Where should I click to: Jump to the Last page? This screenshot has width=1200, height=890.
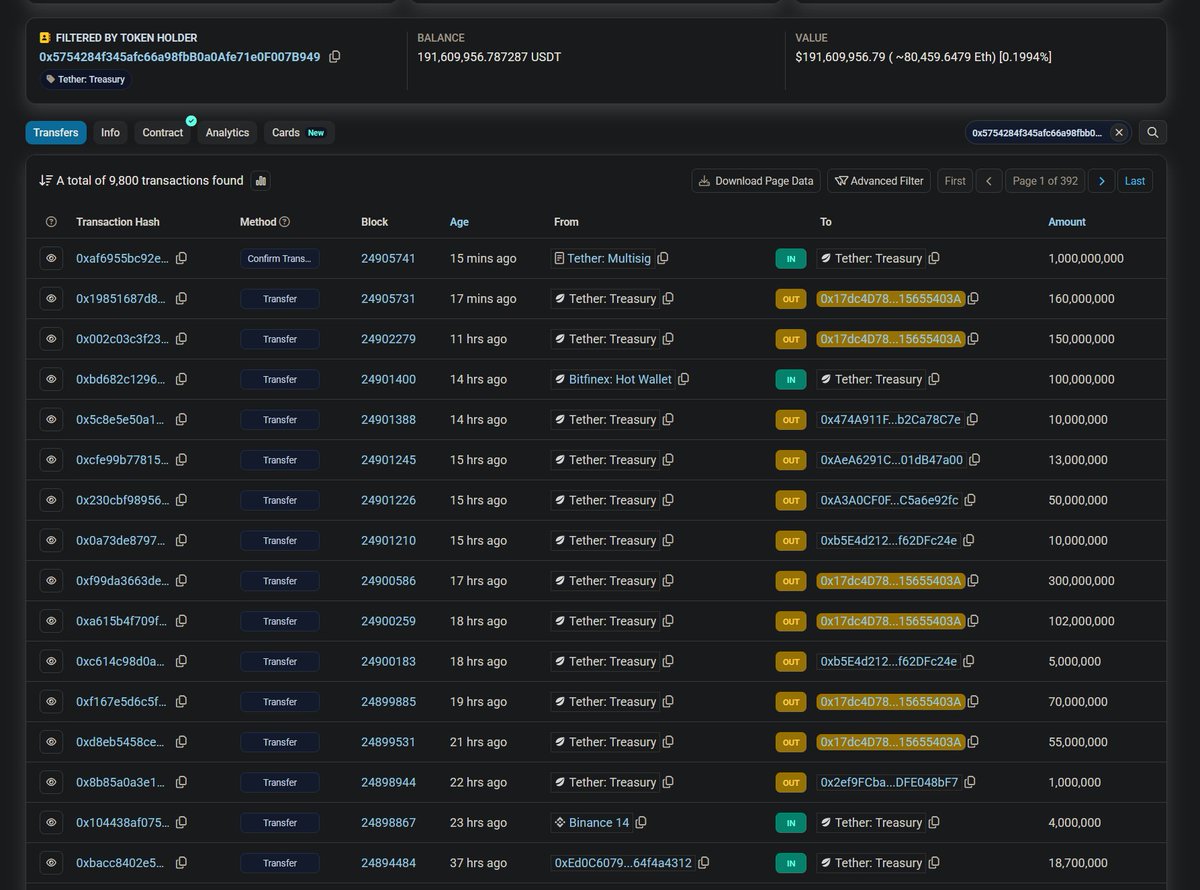point(1135,181)
